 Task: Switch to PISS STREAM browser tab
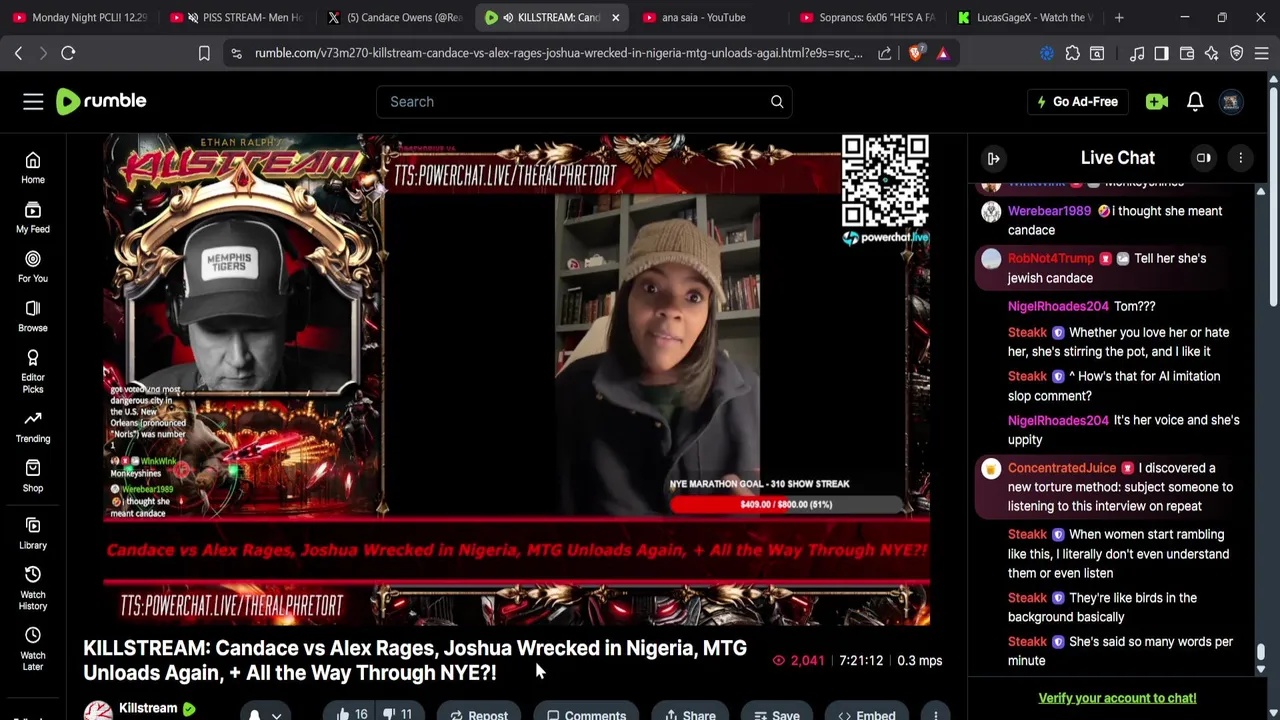(x=237, y=17)
